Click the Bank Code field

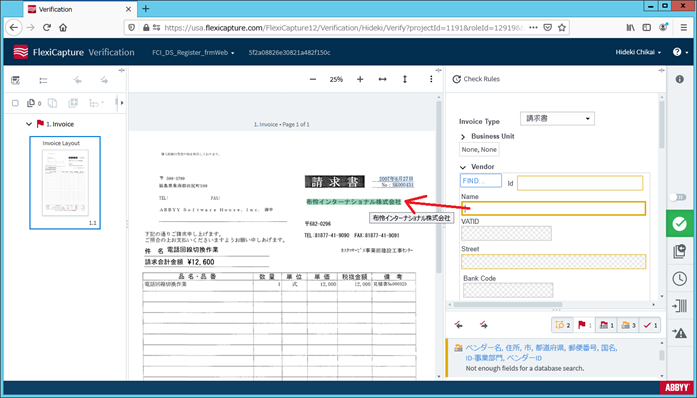[x=508, y=290]
